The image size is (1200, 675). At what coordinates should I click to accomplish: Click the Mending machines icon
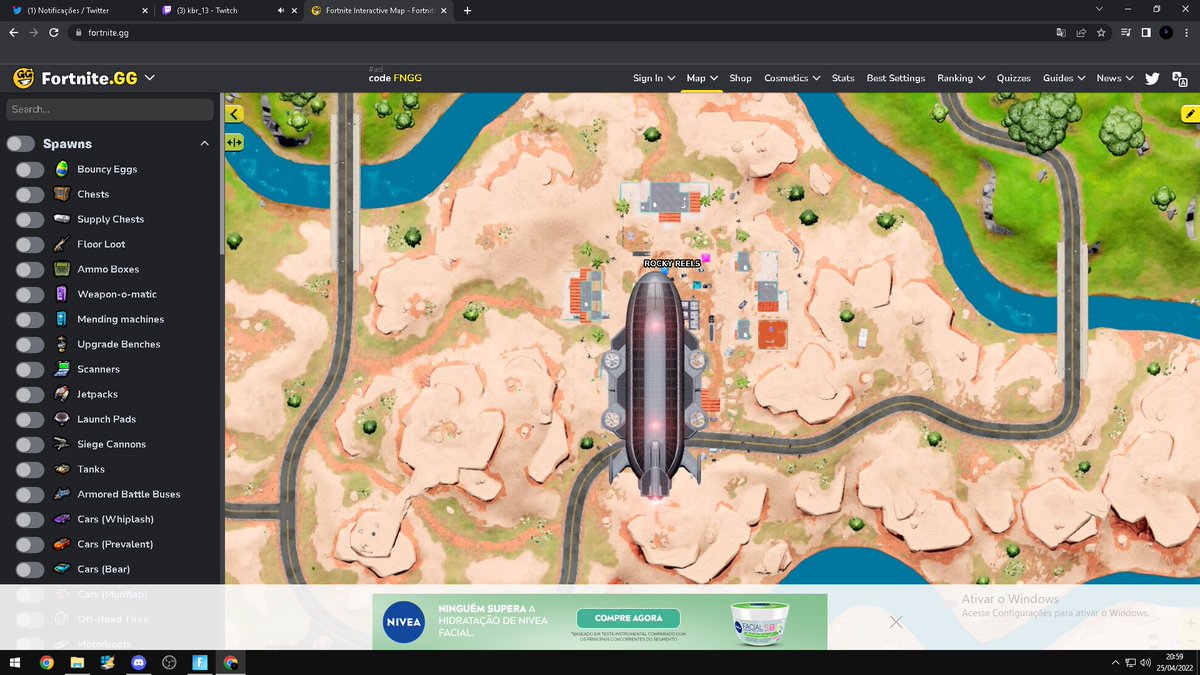coord(62,319)
